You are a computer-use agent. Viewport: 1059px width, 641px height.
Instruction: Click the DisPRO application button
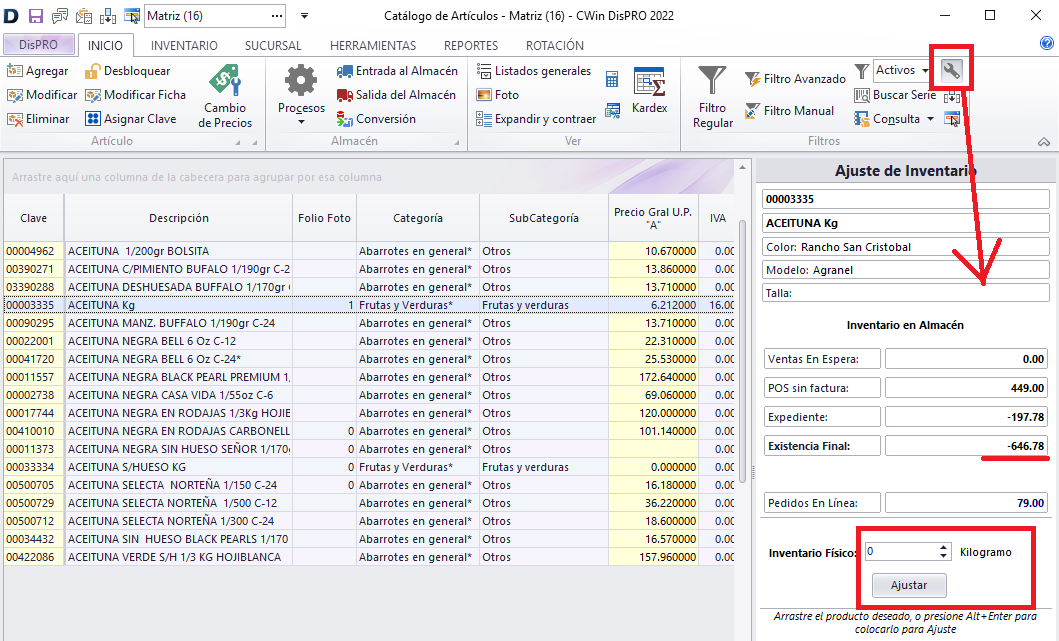pyautogui.click(x=38, y=46)
